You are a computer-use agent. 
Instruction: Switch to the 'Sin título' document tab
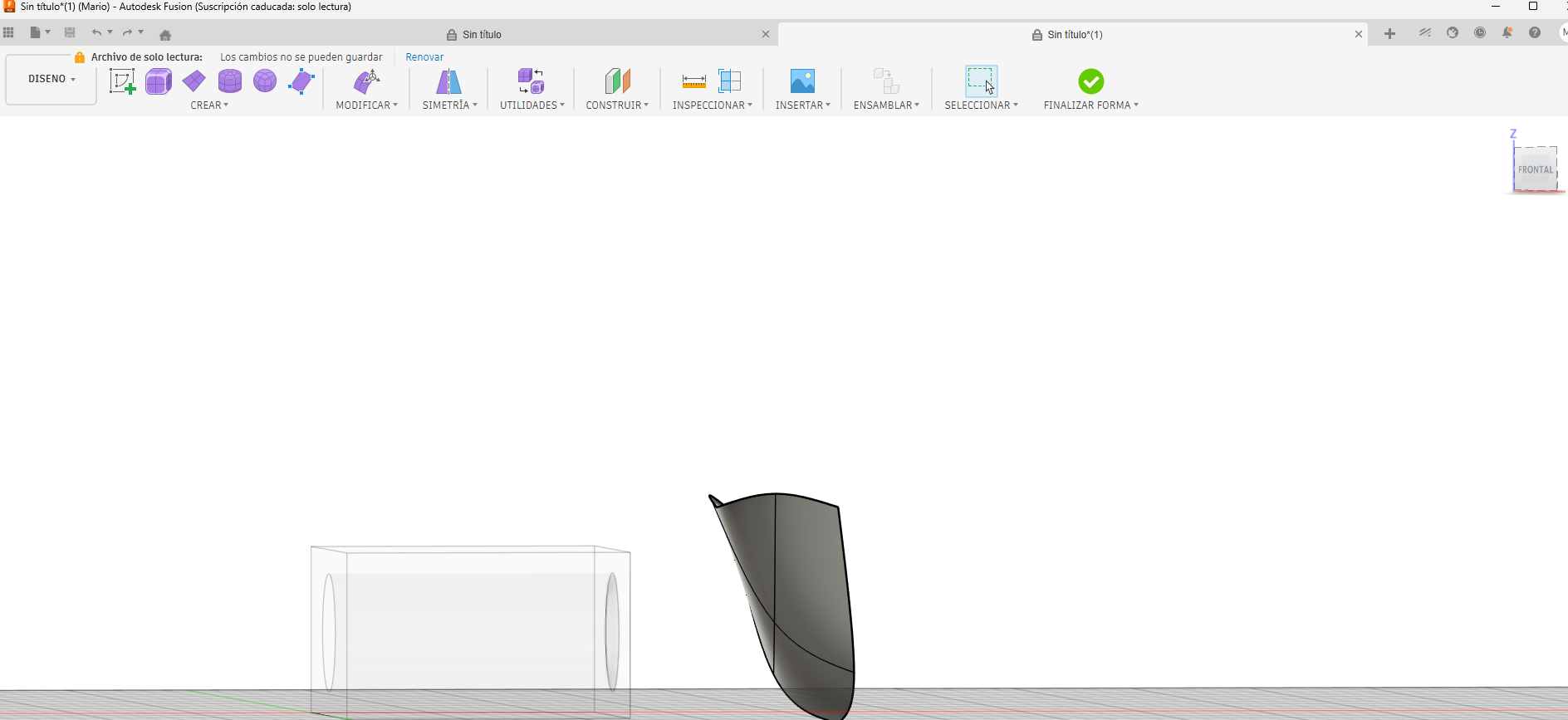474,35
